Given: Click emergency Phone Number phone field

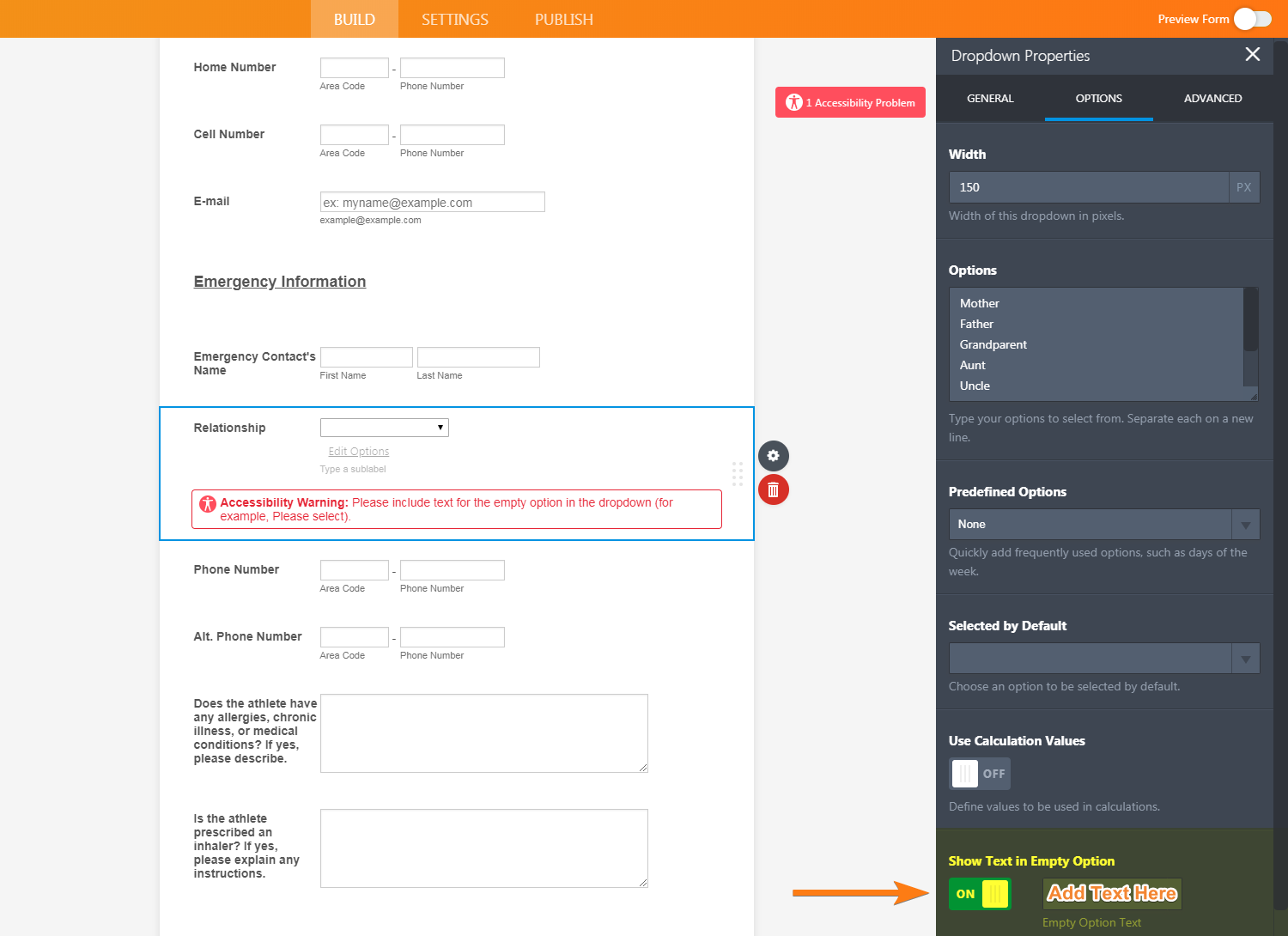Looking at the screenshot, I should coord(452,570).
